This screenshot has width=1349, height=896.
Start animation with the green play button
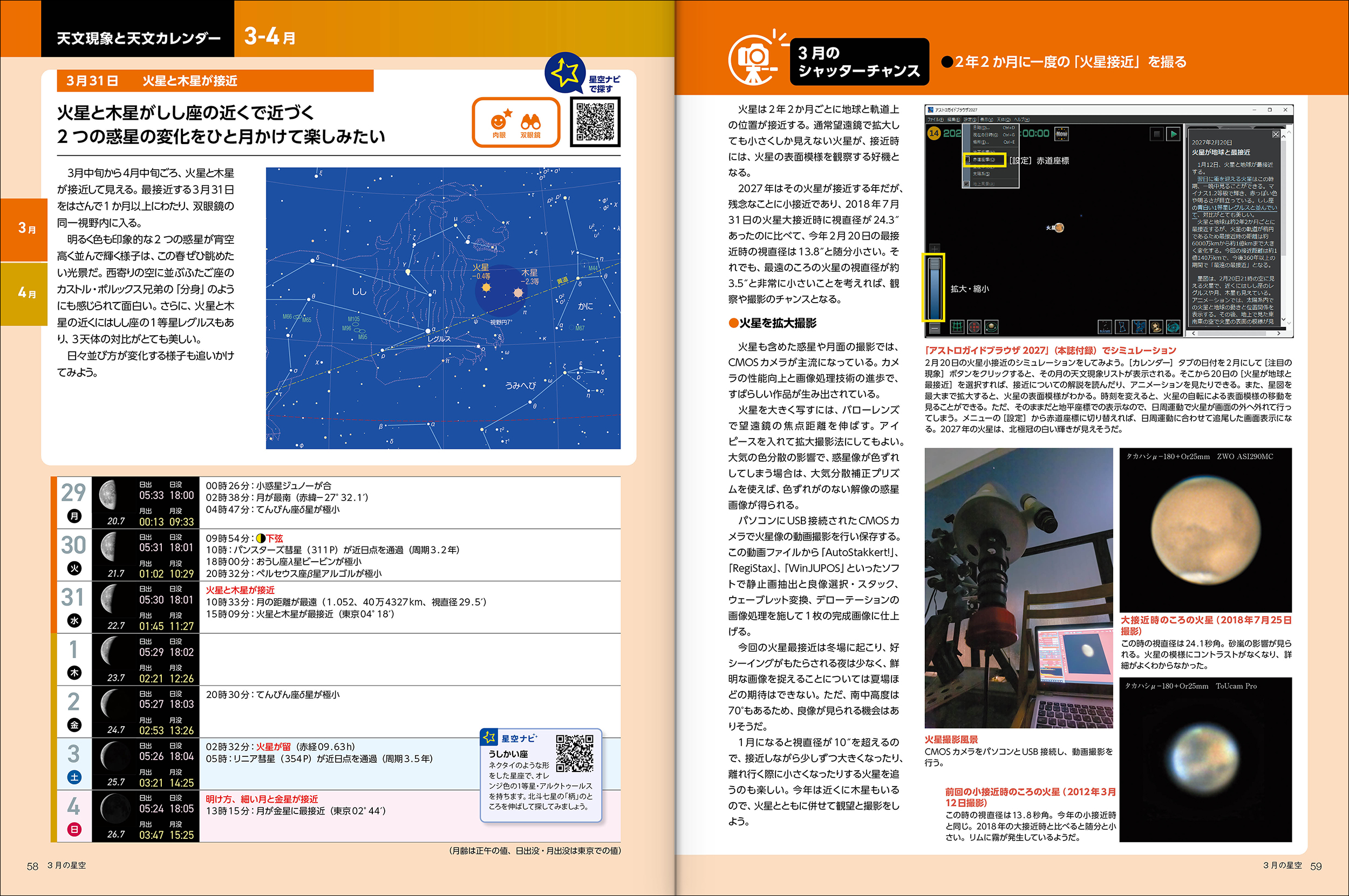click(x=1174, y=134)
